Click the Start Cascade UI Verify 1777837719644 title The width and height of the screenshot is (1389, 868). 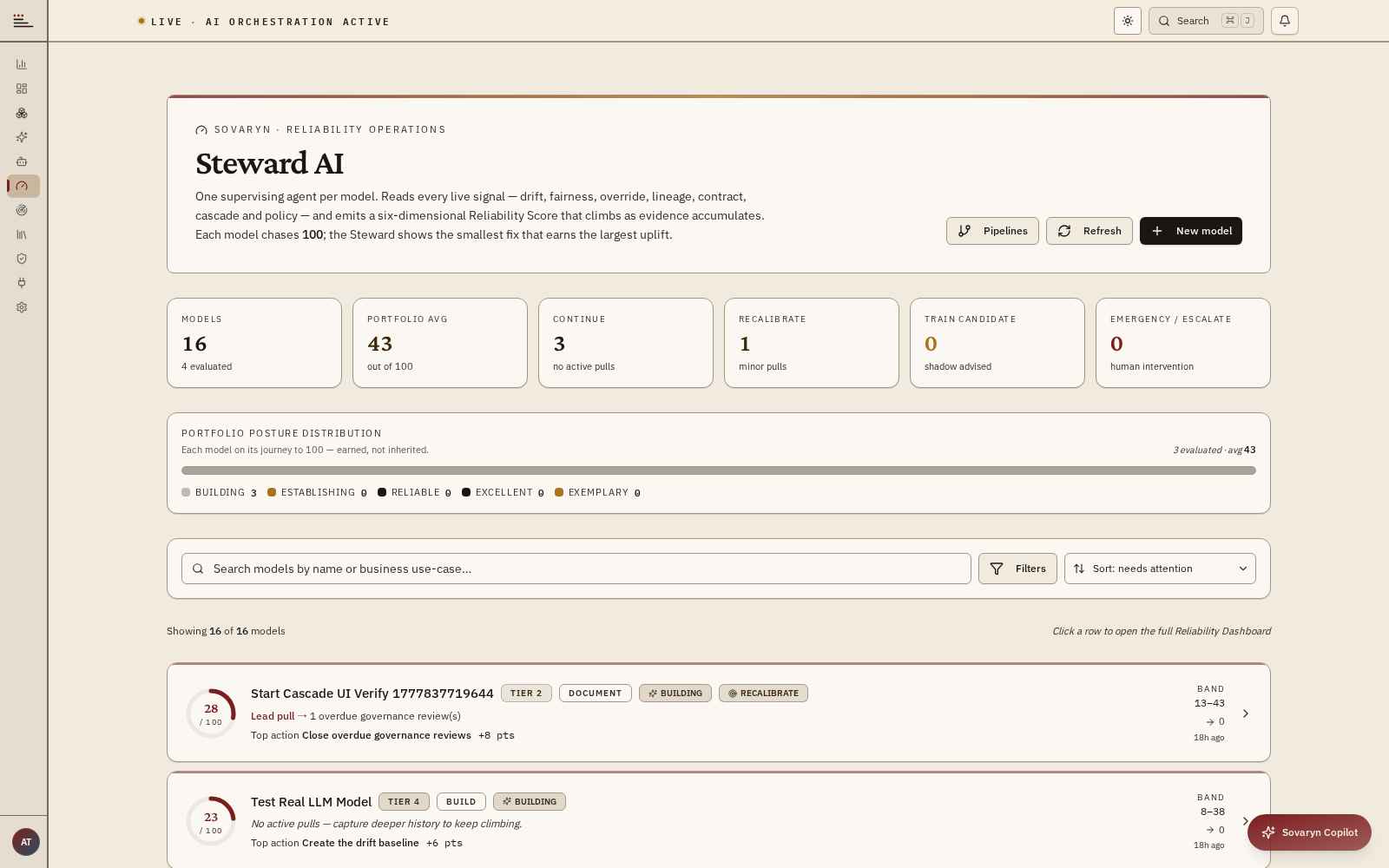coord(372,694)
